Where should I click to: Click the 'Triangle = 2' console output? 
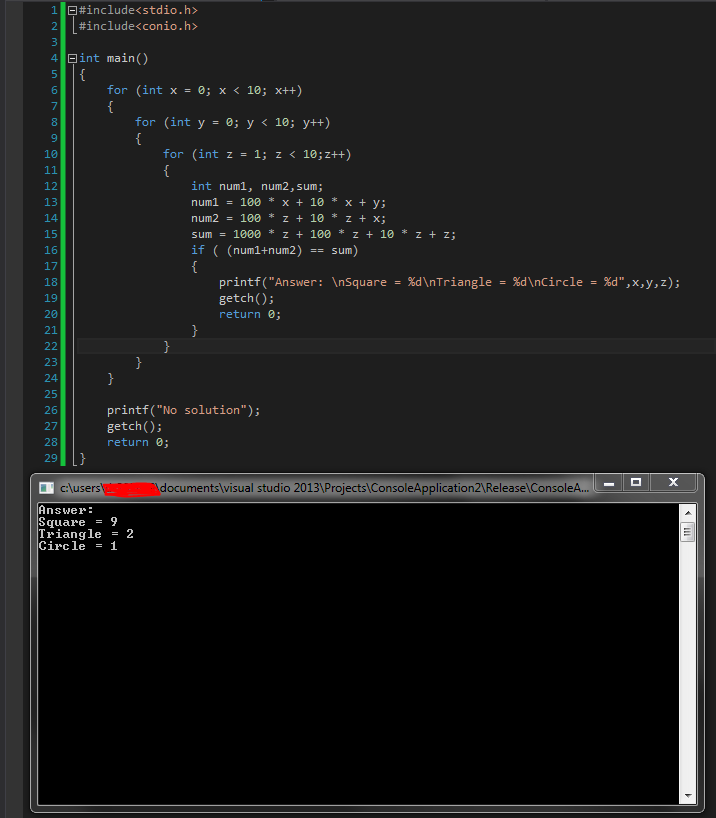click(86, 534)
